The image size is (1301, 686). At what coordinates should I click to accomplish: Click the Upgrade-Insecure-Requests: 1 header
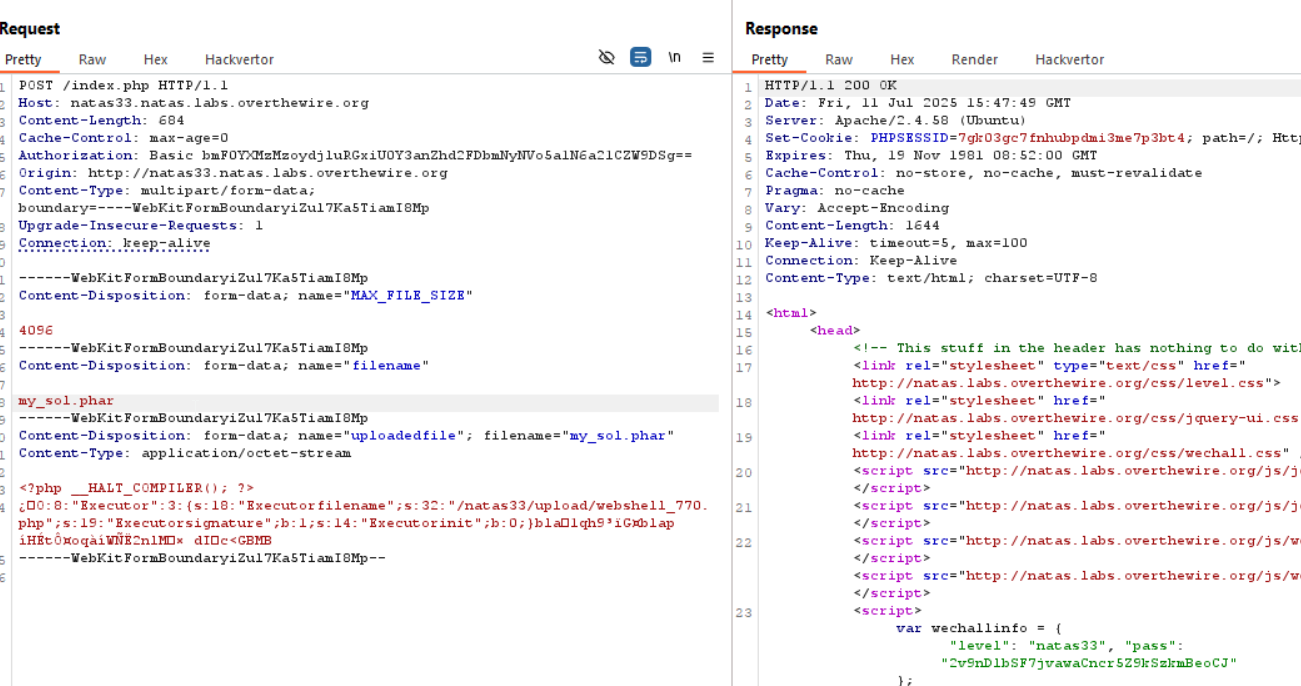[x=141, y=225]
